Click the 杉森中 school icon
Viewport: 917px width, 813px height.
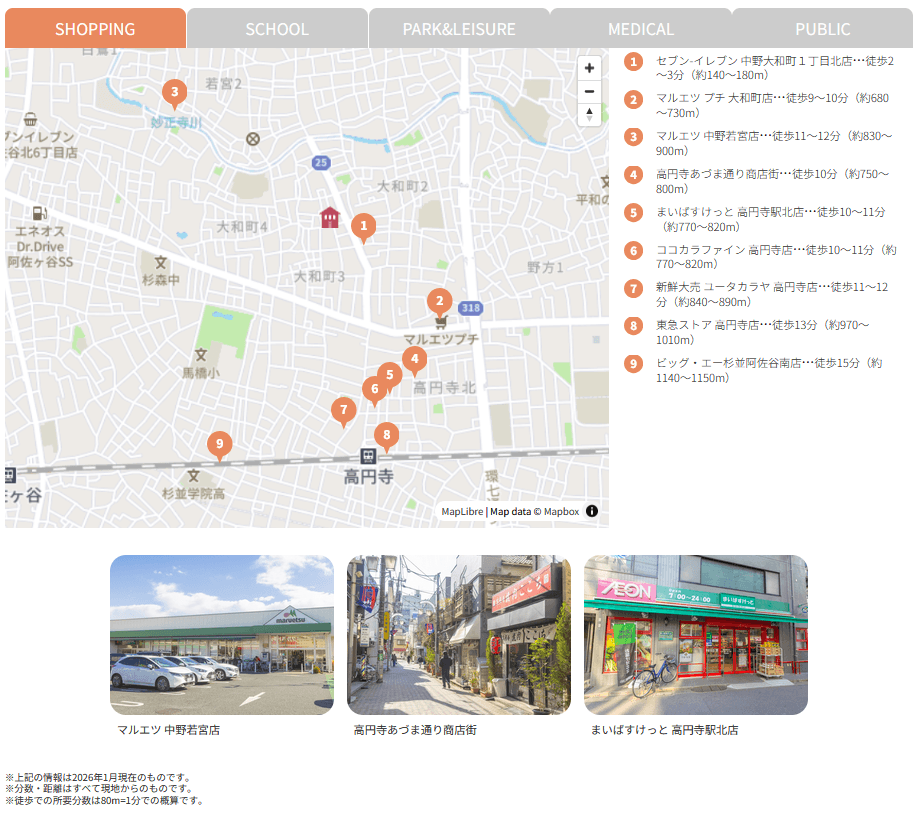coord(161,263)
